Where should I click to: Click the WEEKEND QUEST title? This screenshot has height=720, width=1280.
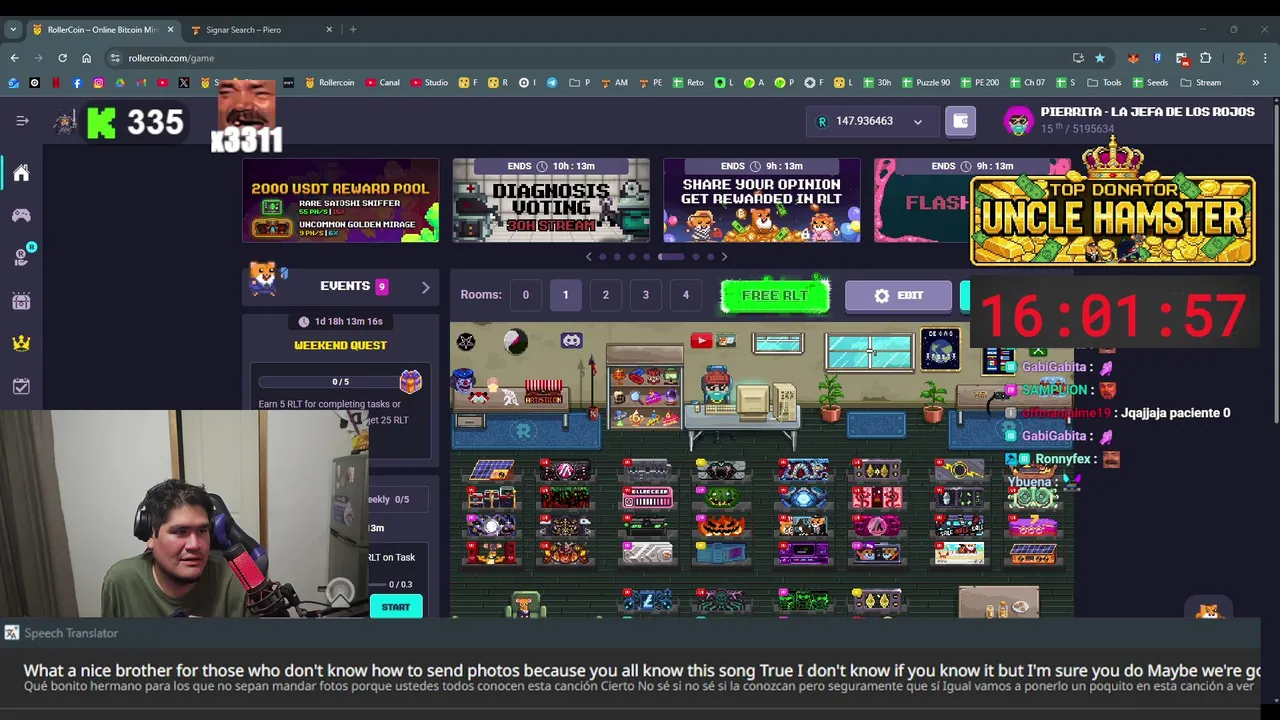point(340,345)
